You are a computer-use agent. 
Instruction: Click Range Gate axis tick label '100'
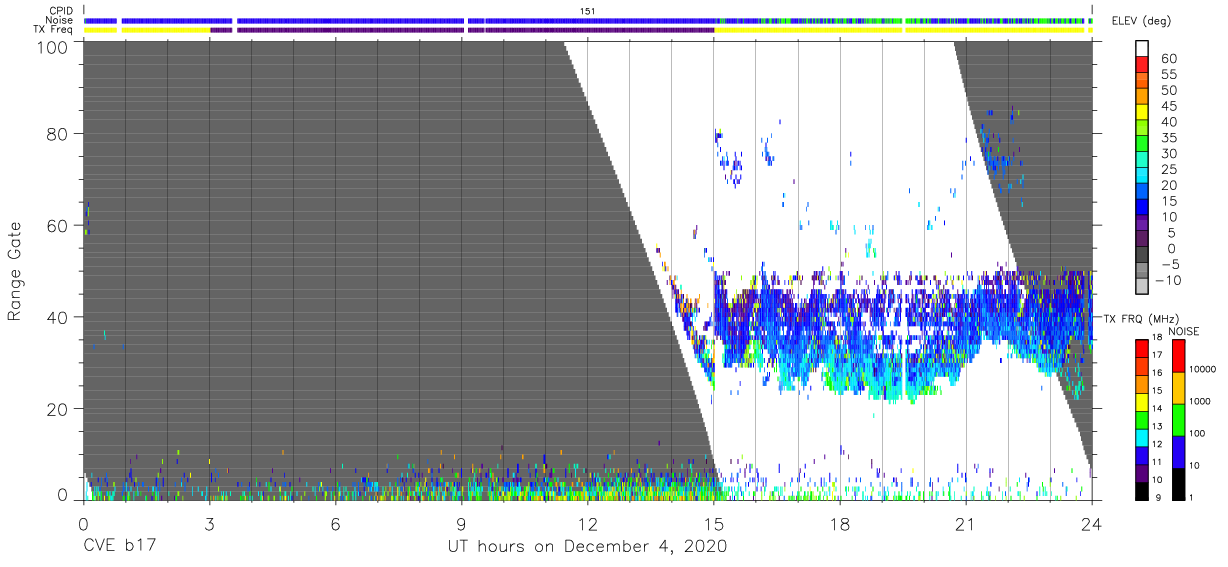tap(52, 46)
